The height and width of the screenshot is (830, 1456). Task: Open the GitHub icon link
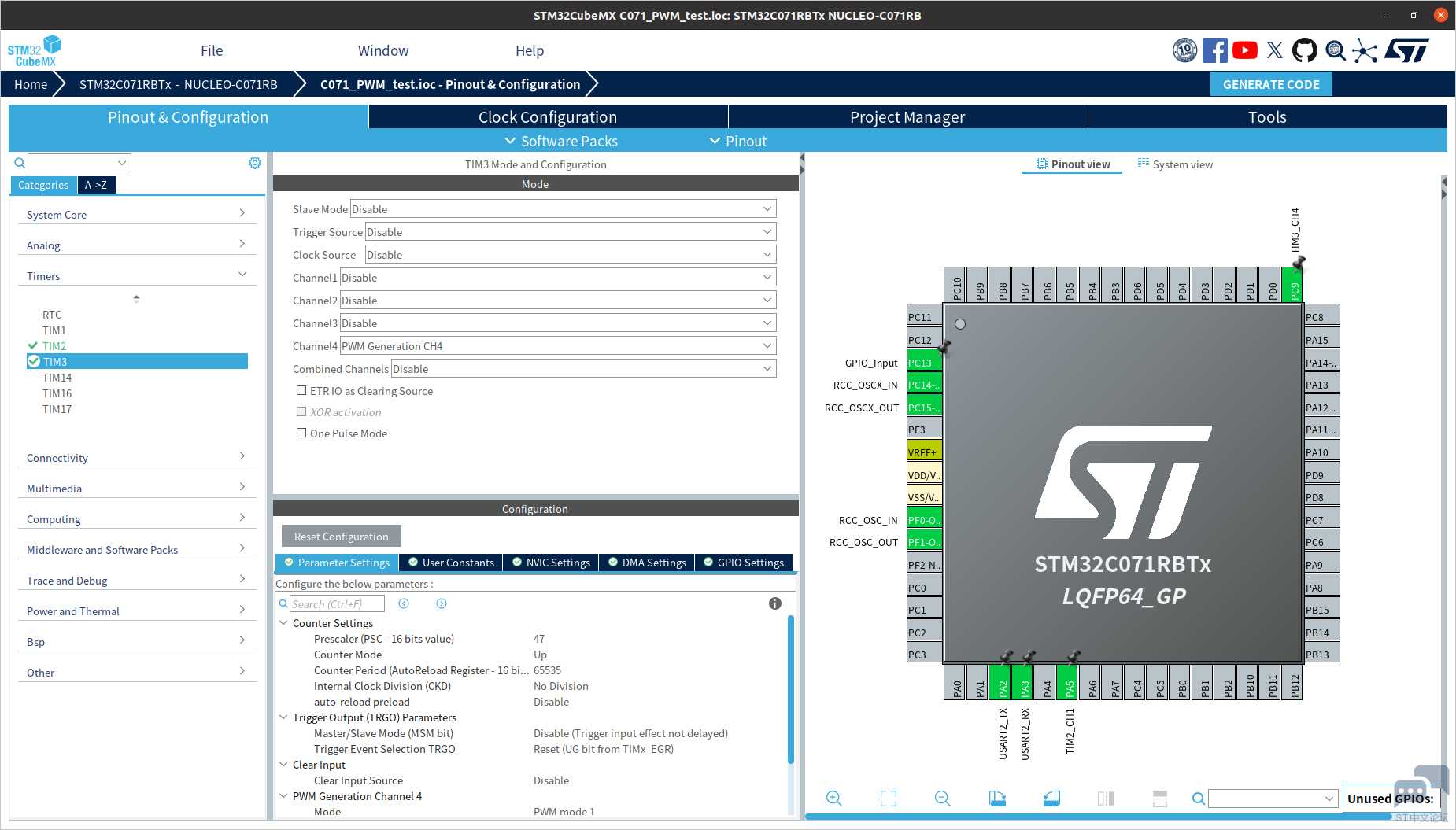pos(1305,50)
